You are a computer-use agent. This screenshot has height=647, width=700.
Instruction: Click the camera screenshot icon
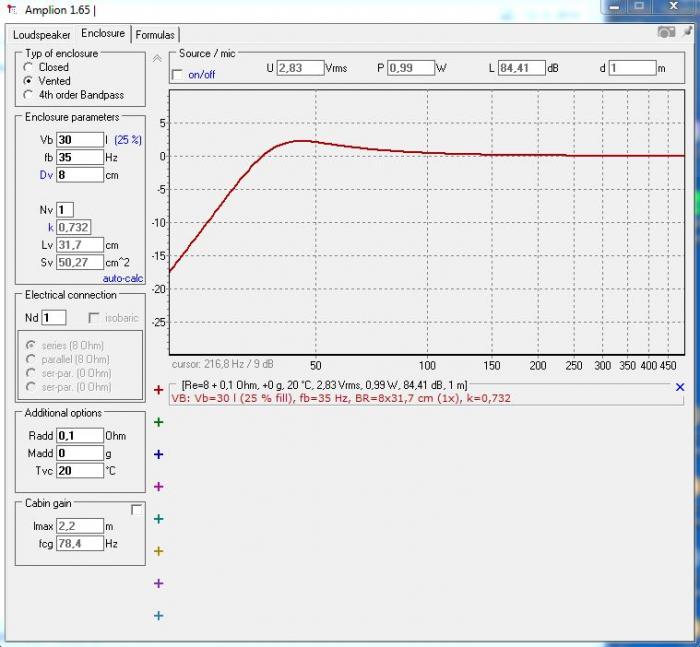666,32
